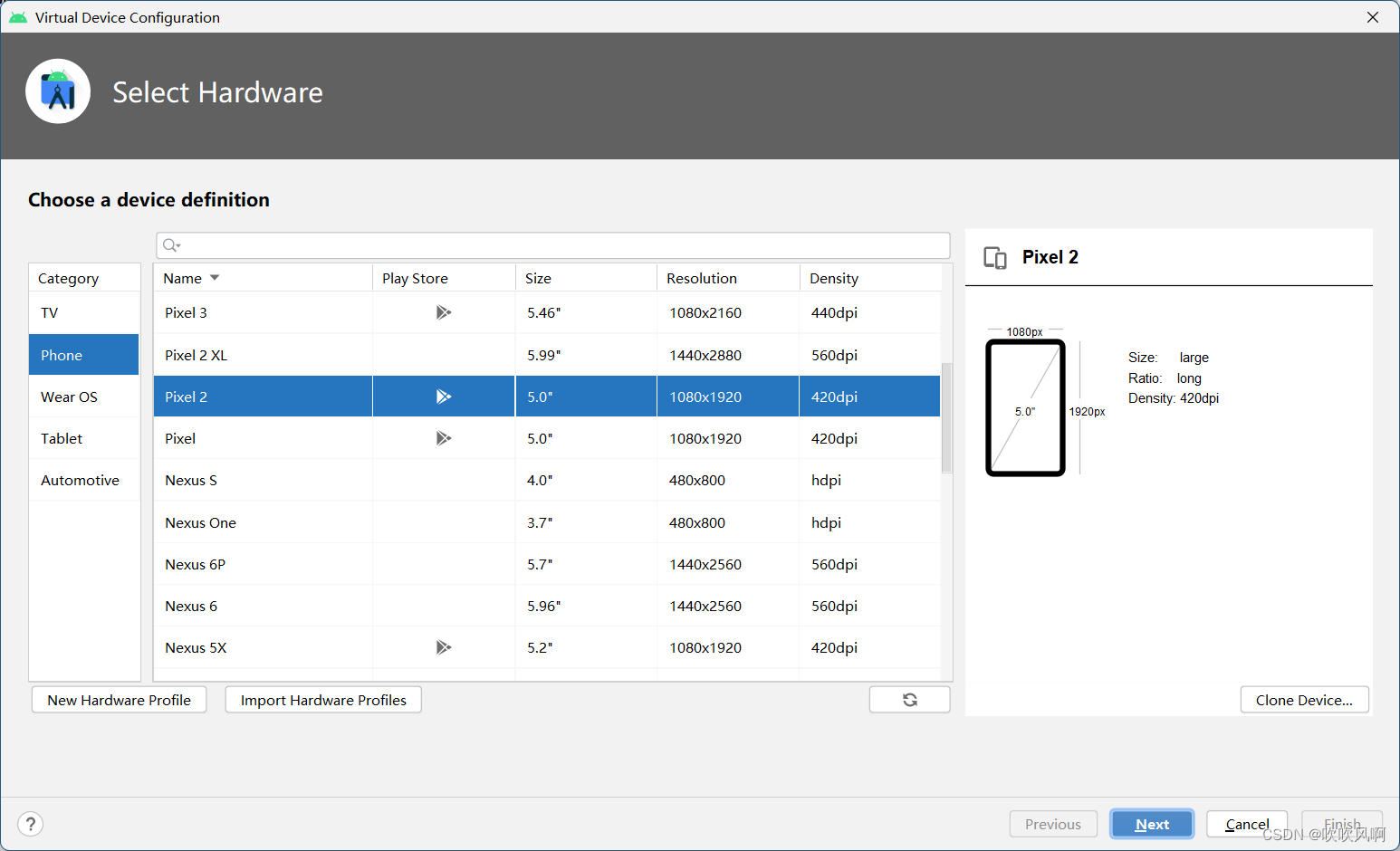This screenshot has height=851, width=1400.
Task: Select the Nexus 6 device row
Action: 547,606
